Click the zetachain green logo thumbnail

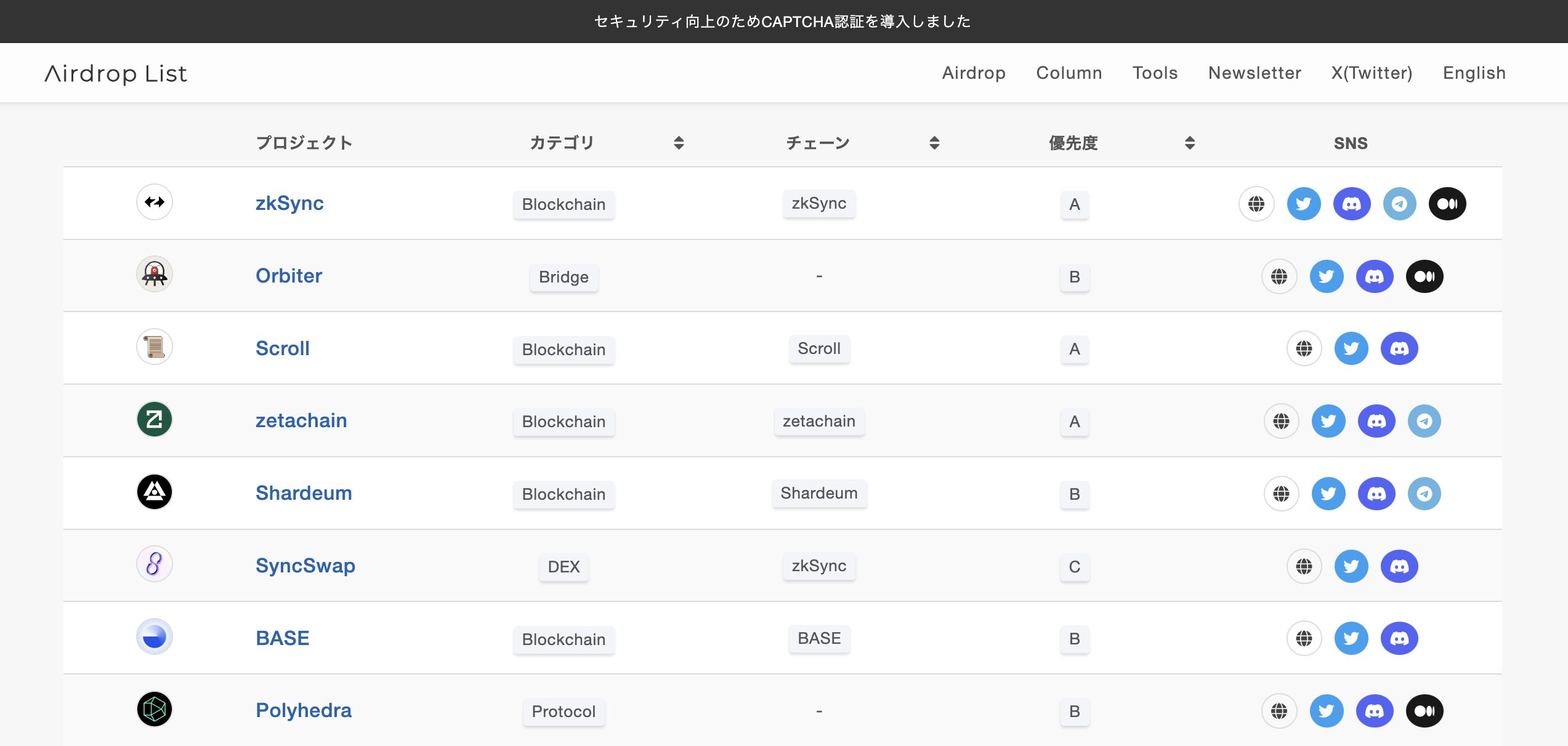[154, 419]
